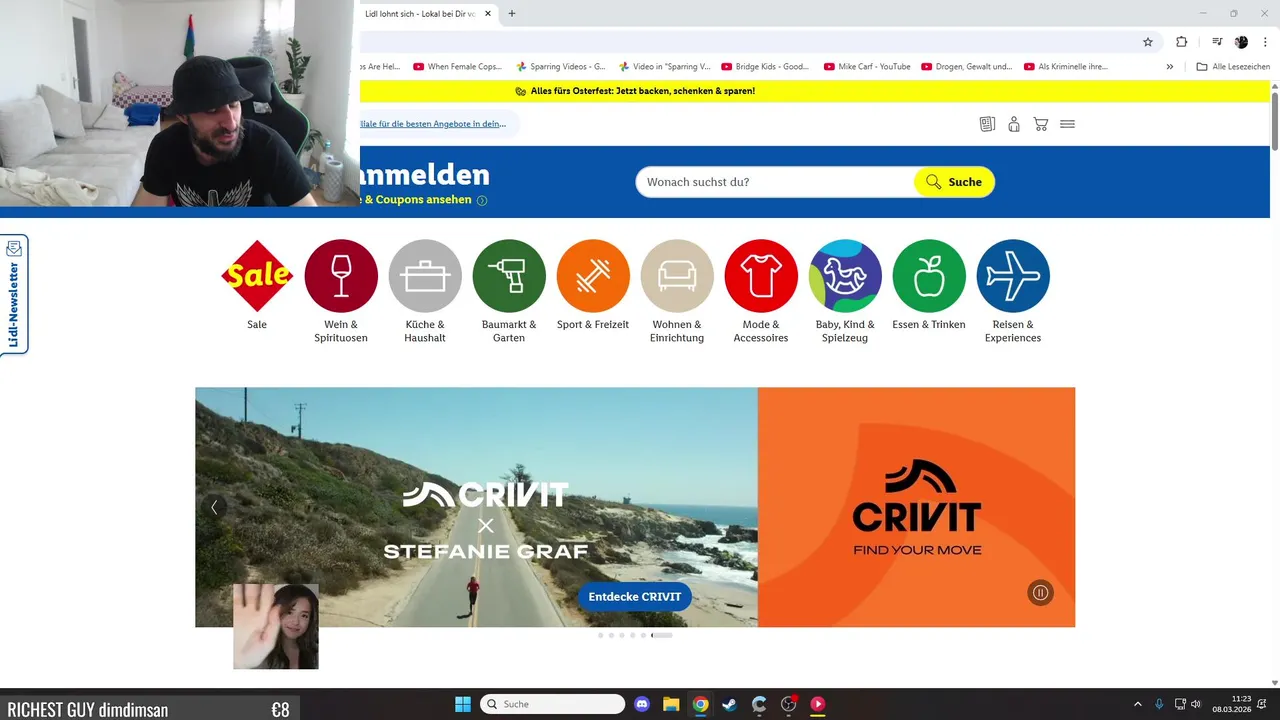The width and height of the screenshot is (1280, 720).
Task: Focus the Wonach suchst du? search field
Action: 775,182
